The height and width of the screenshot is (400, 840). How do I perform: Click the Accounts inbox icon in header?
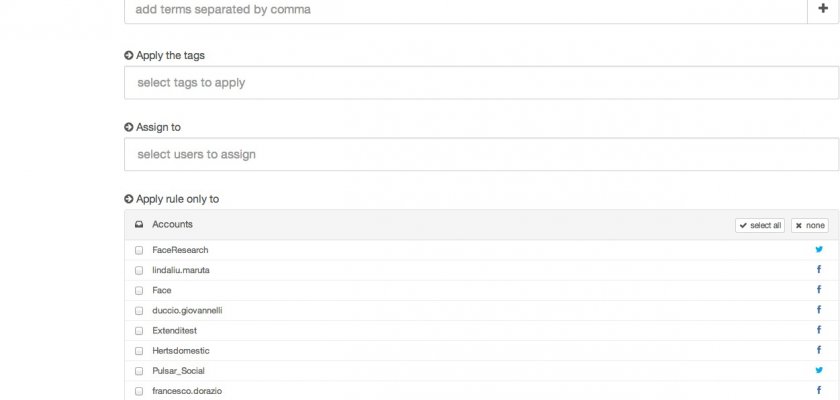139,225
